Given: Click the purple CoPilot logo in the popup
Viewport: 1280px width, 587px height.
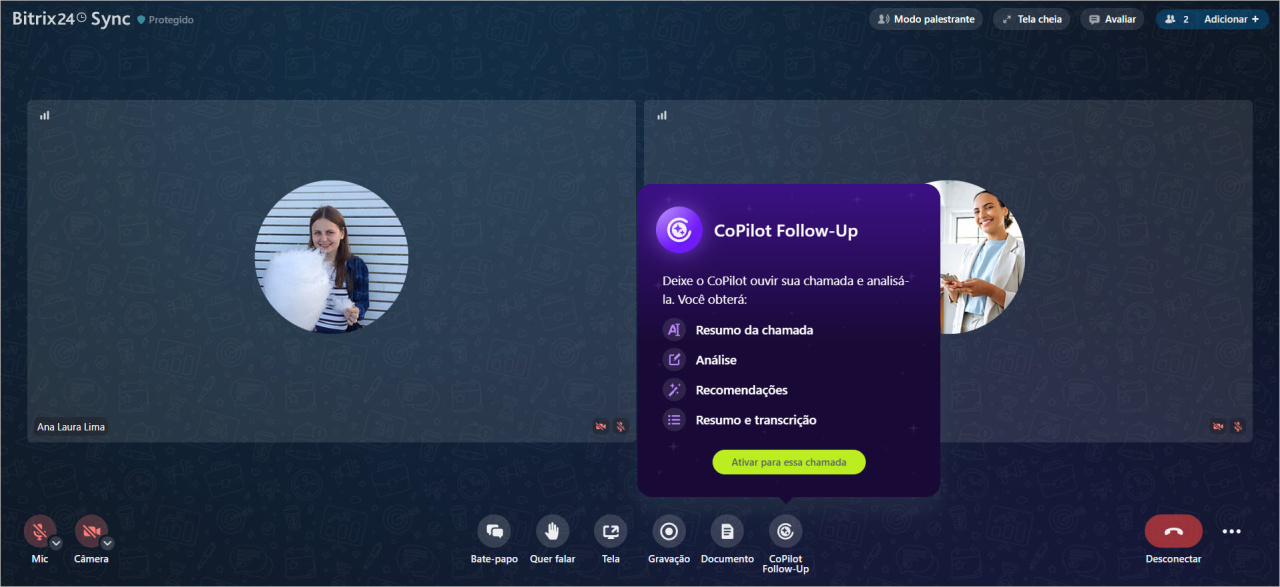Looking at the screenshot, I should (x=679, y=230).
